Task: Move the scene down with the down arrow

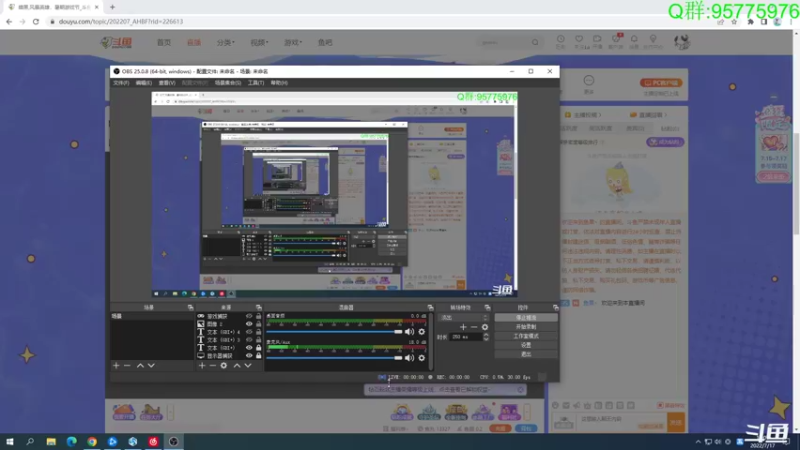Action: pos(151,366)
